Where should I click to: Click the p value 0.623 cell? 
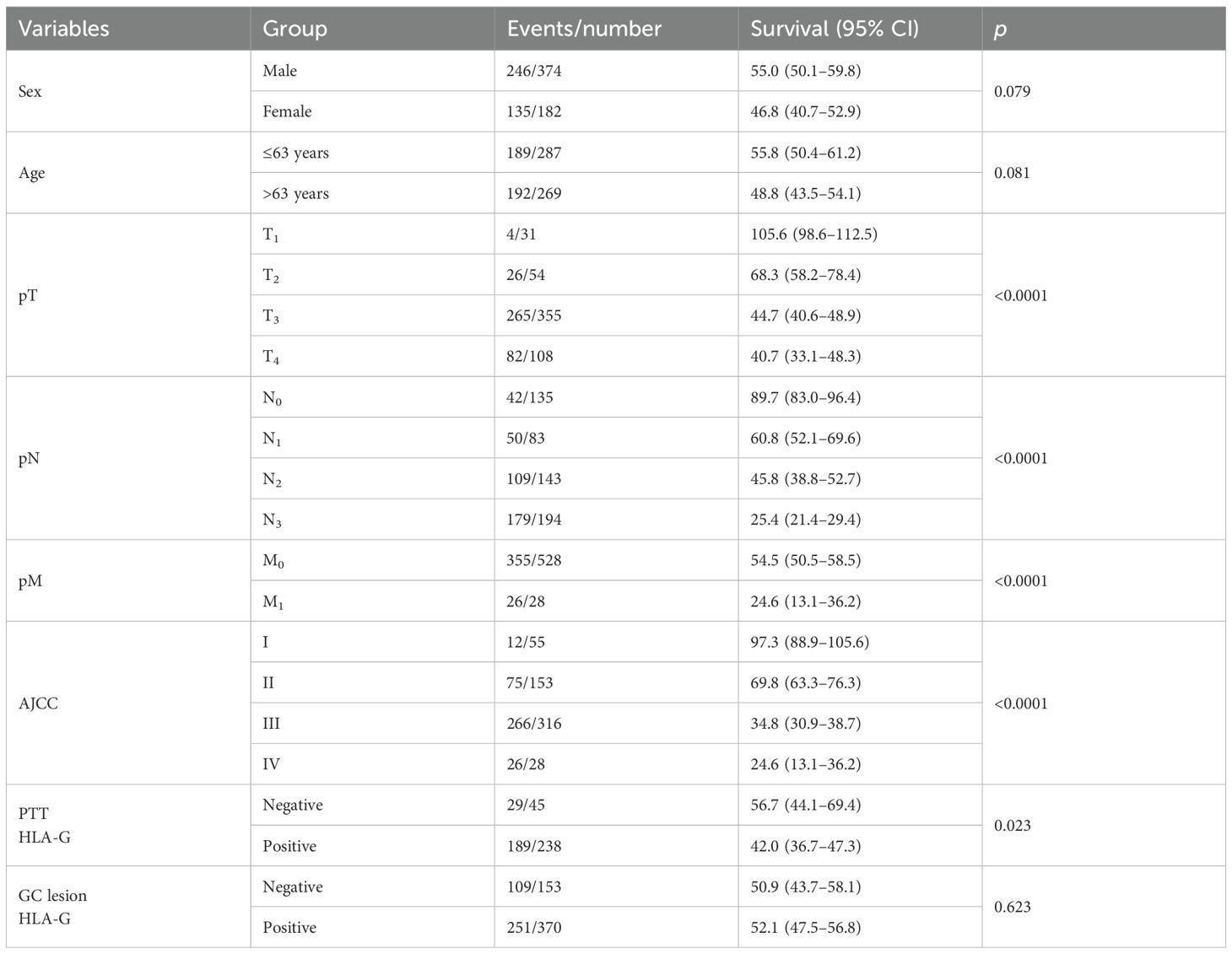(x=1012, y=907)
